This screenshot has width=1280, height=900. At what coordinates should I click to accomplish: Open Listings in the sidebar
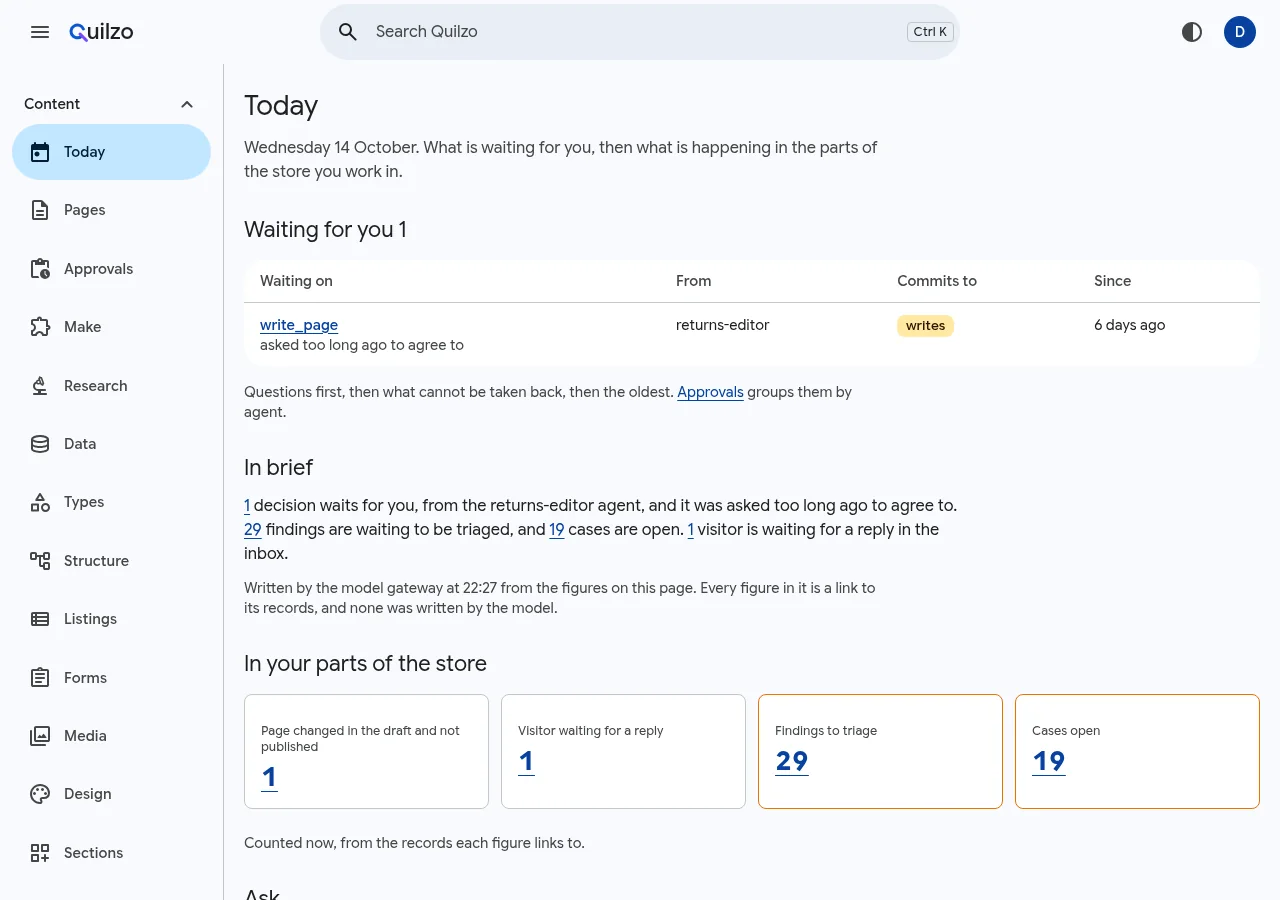(x=111, y=619)
